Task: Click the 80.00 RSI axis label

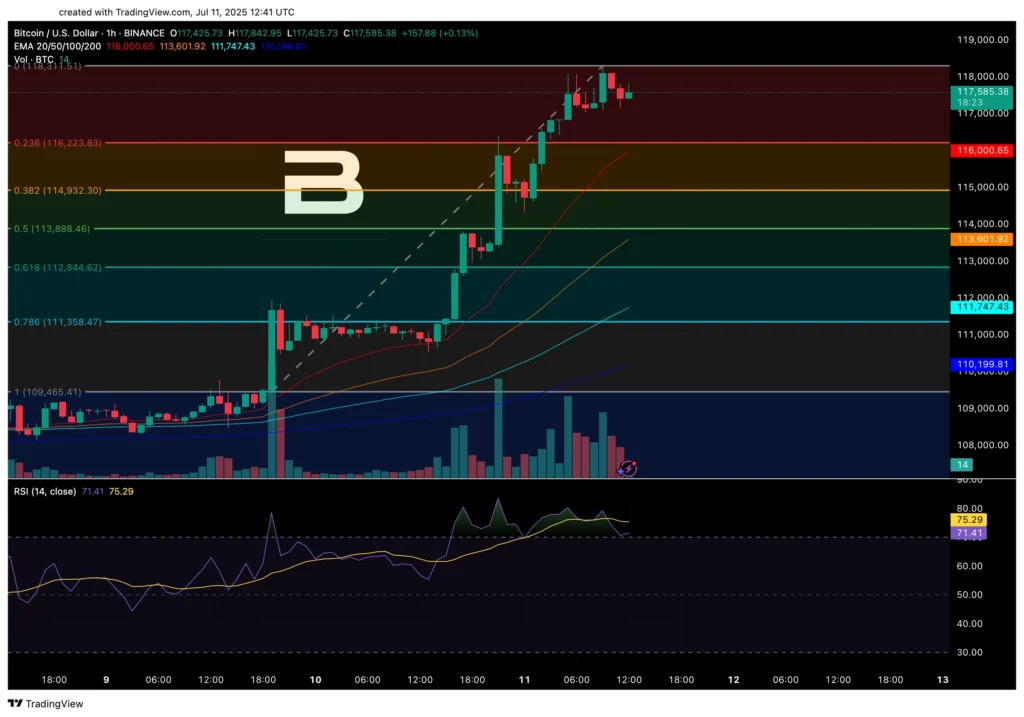Action: click(x=970, y=508)
